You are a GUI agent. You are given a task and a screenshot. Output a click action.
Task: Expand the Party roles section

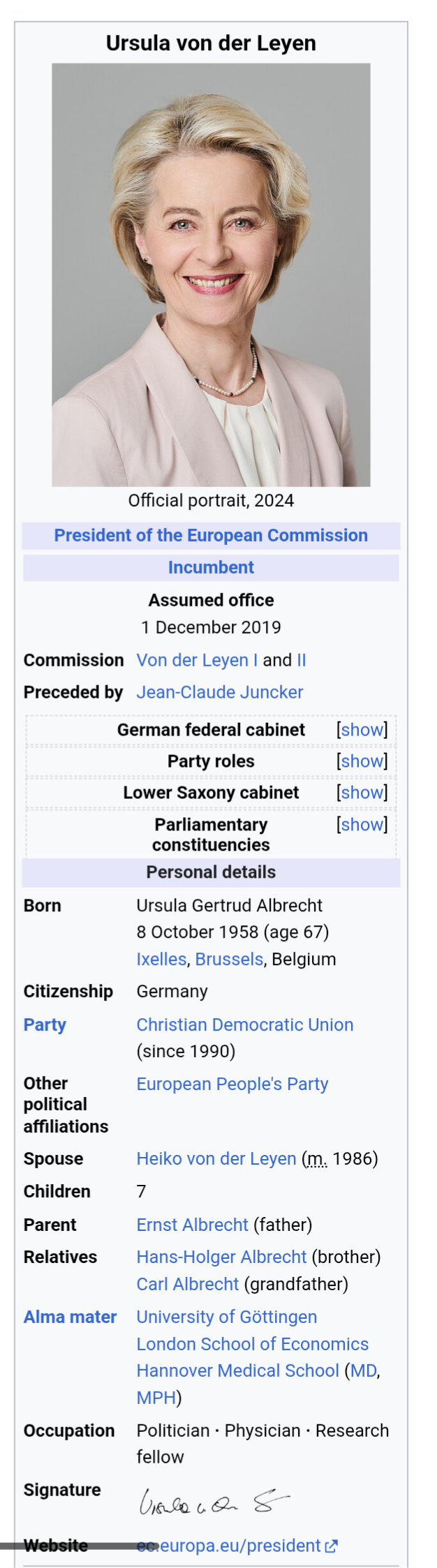click(x=362, y=761)
